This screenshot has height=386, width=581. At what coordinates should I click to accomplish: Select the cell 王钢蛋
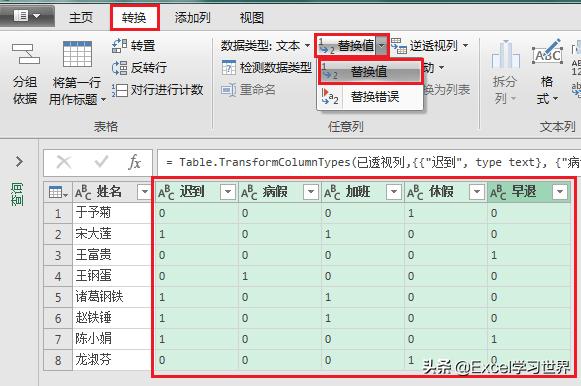point(112,276)
